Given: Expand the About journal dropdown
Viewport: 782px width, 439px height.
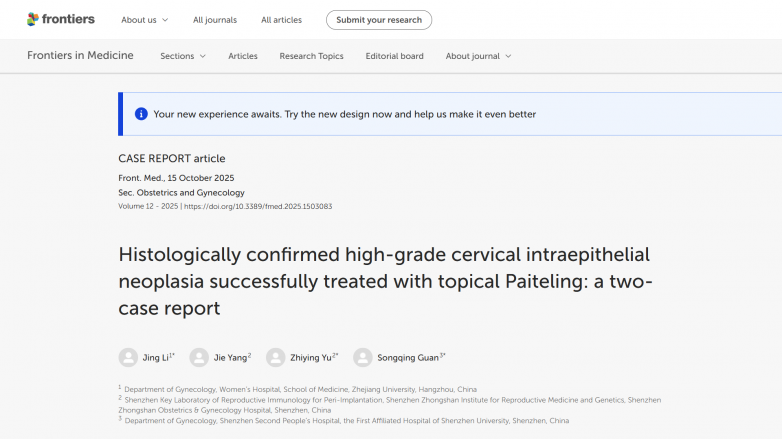Looking at the screenshot, I should (x=478, y=56).
